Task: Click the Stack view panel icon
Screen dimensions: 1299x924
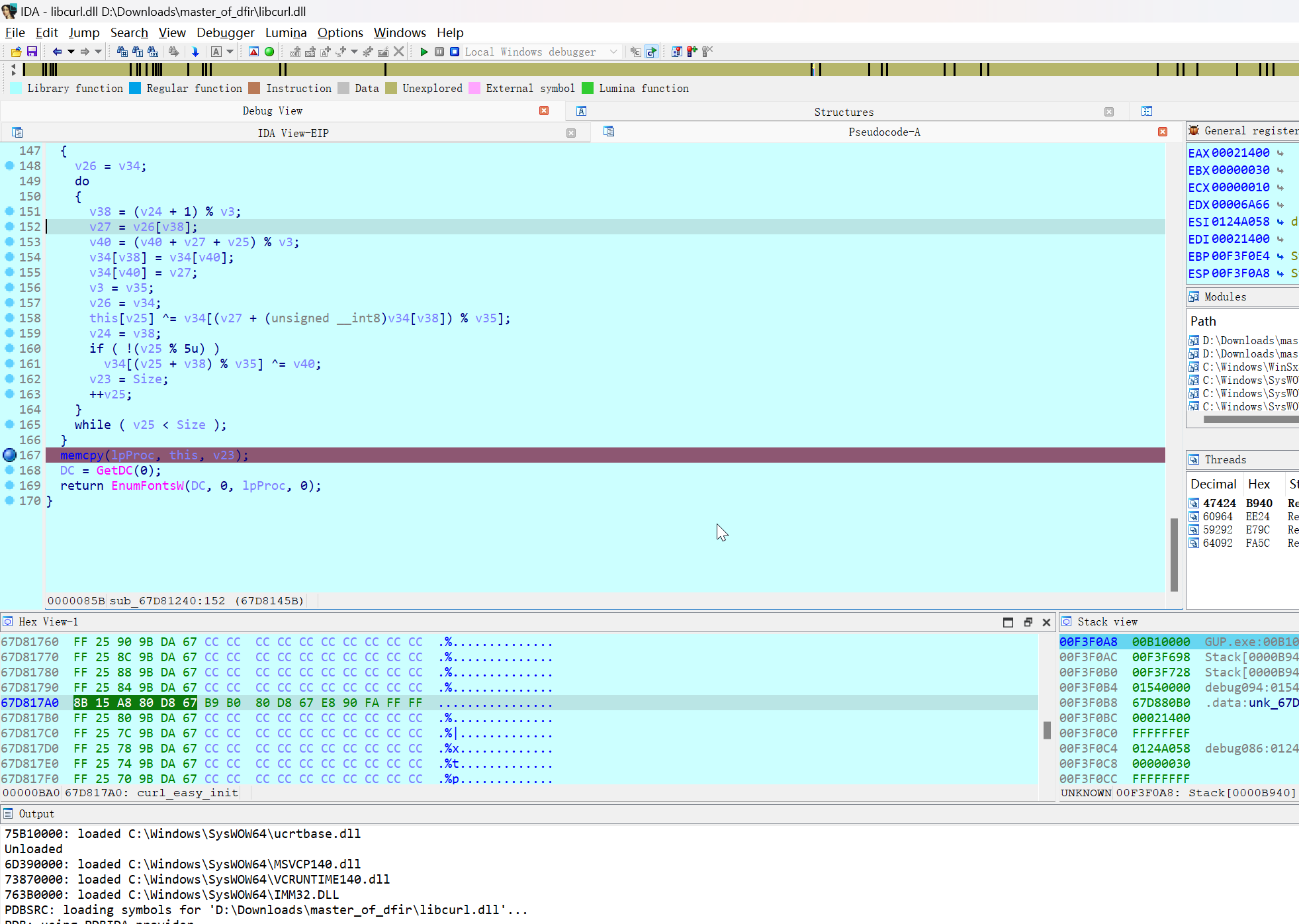Action: click(1067, 622)
